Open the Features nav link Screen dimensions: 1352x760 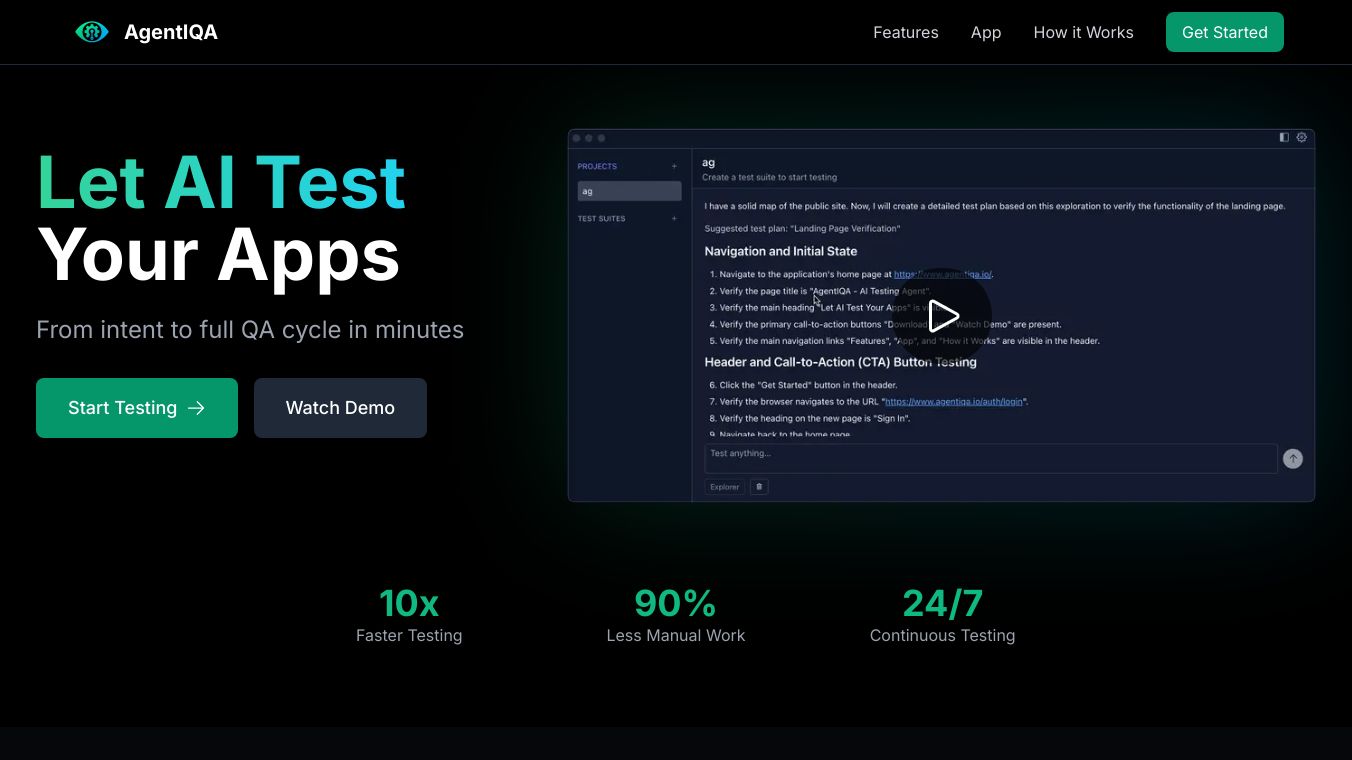coord(905,32)
